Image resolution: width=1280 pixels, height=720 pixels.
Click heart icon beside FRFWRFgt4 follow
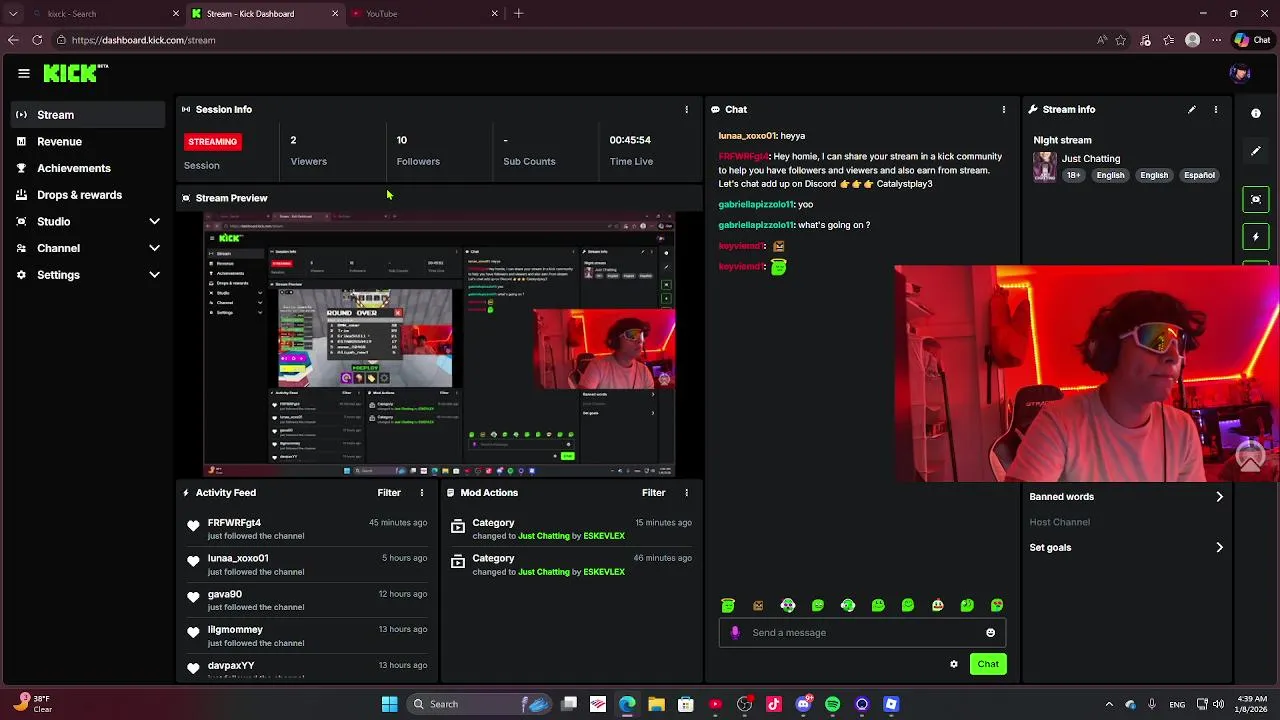coord(193,525)
